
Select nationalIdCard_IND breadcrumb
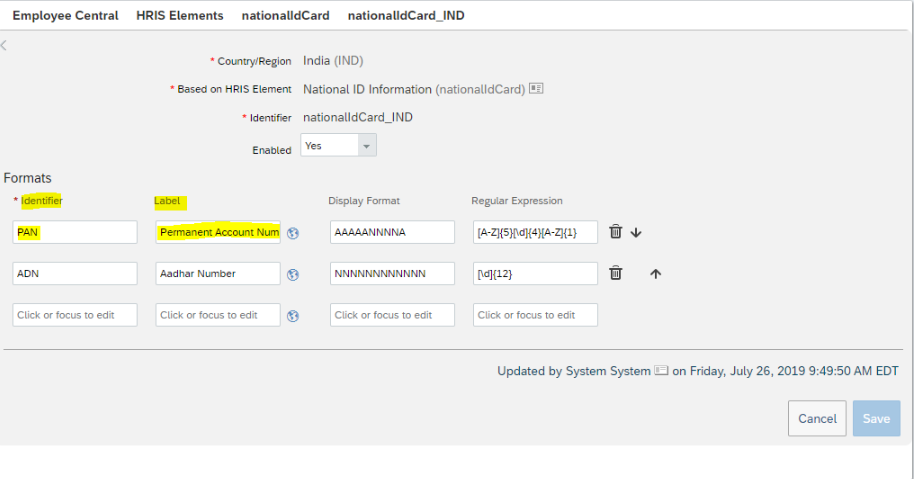(406, 16)
